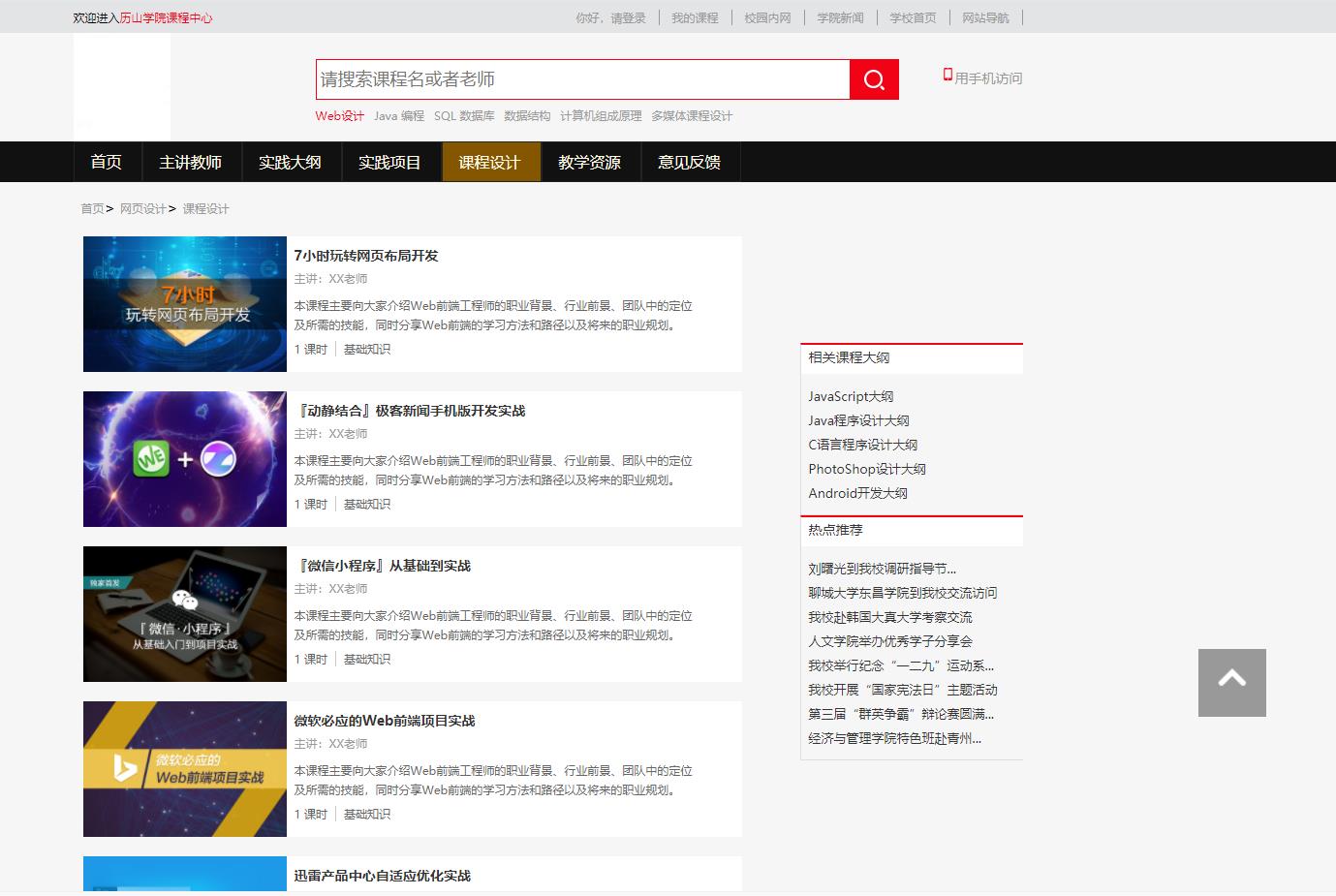Click the 历山学院课程中心 red link
Image resolution: width=1336 pixels, height=896 pixels.
tap(166, 17)
